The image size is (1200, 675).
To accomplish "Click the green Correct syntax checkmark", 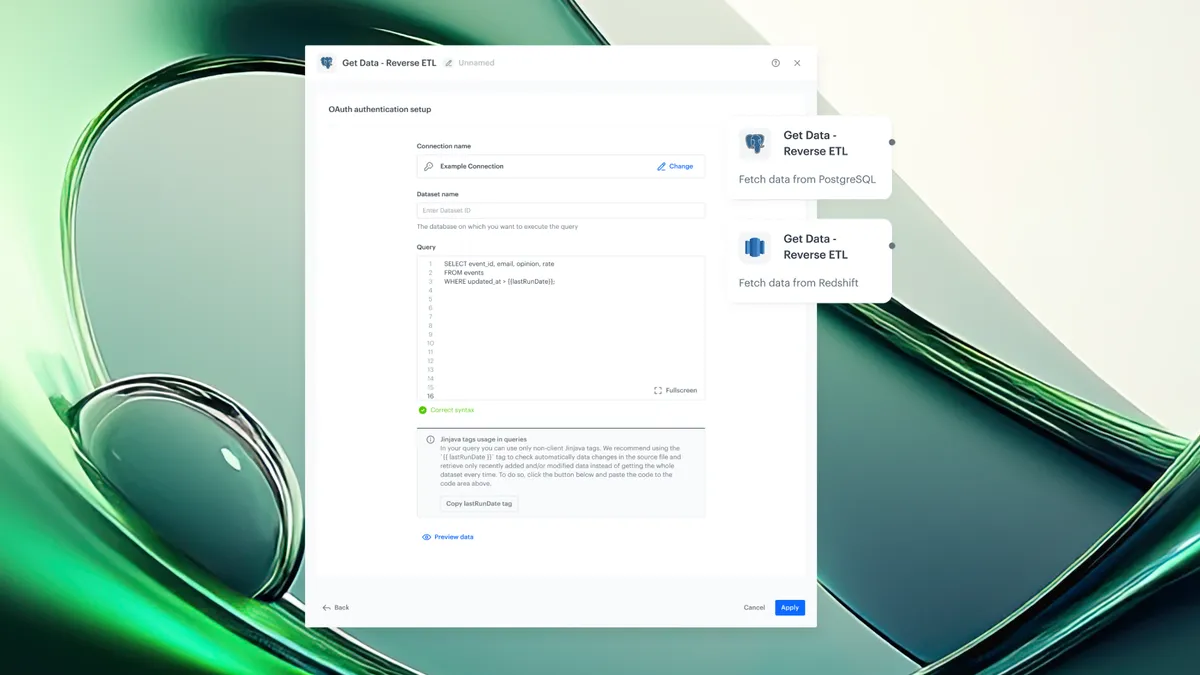I will 423,410.
